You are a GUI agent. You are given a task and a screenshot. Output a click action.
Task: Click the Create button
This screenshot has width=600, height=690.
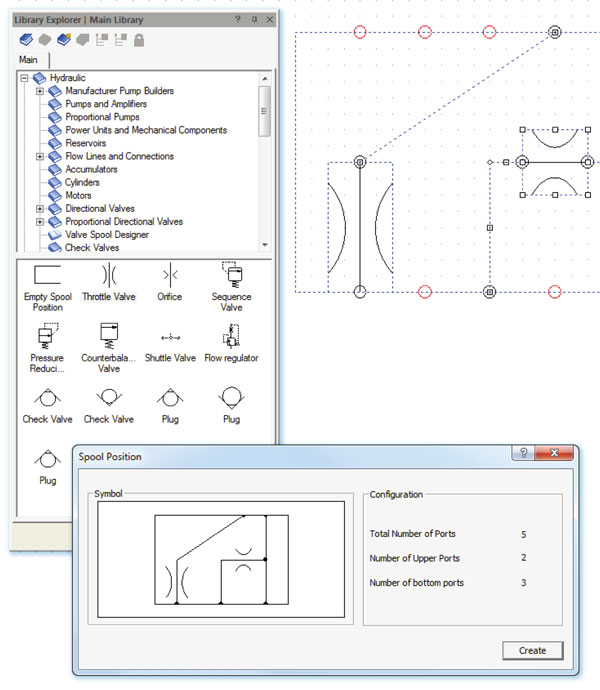(533, 650)
